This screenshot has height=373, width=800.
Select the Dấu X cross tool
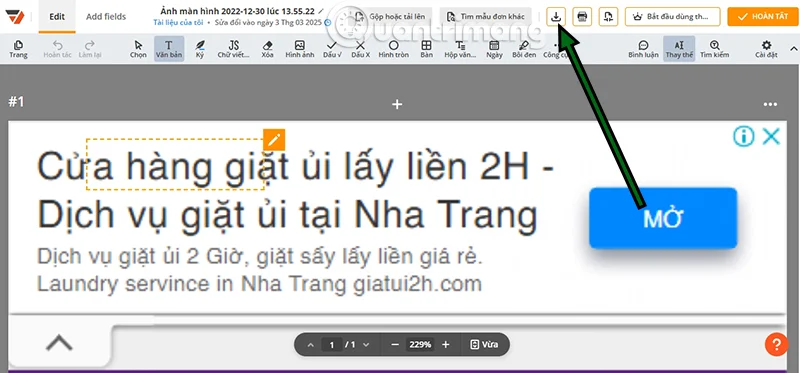pos(360,49)
